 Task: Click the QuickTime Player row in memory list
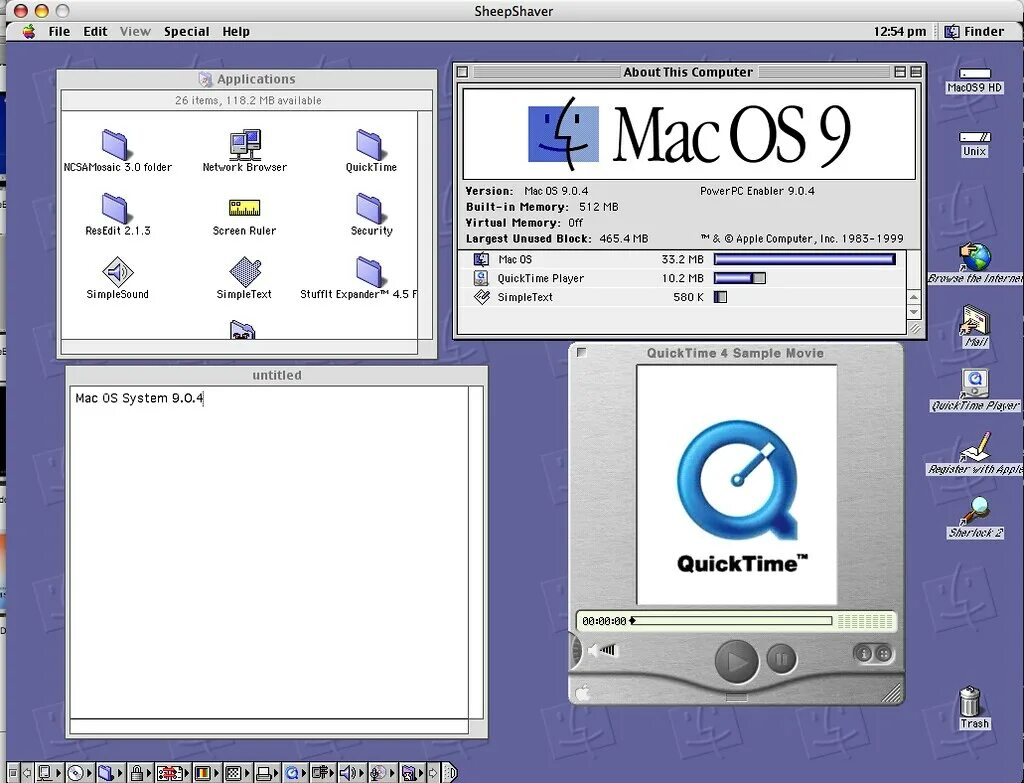coord(682,278)
